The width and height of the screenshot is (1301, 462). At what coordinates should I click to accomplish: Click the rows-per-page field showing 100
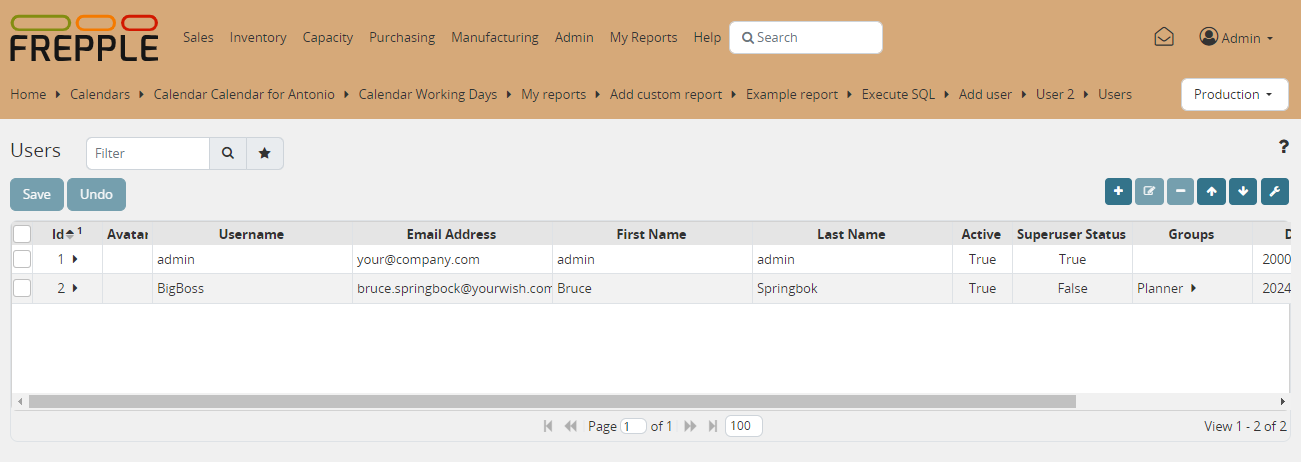pyautogui.click(x=744, y=426)
